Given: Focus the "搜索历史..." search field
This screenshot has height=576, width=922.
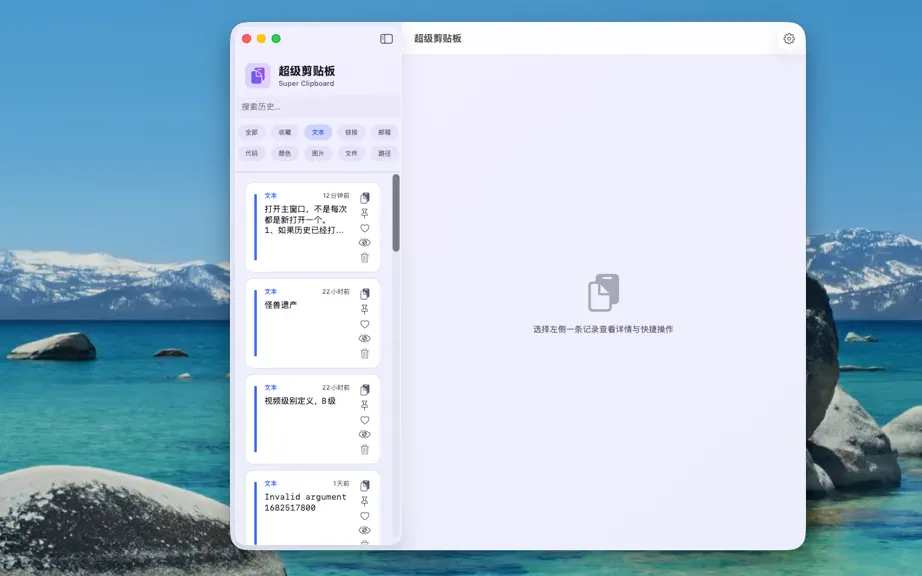Looking at the screenshot, I should tap(318, 106).
